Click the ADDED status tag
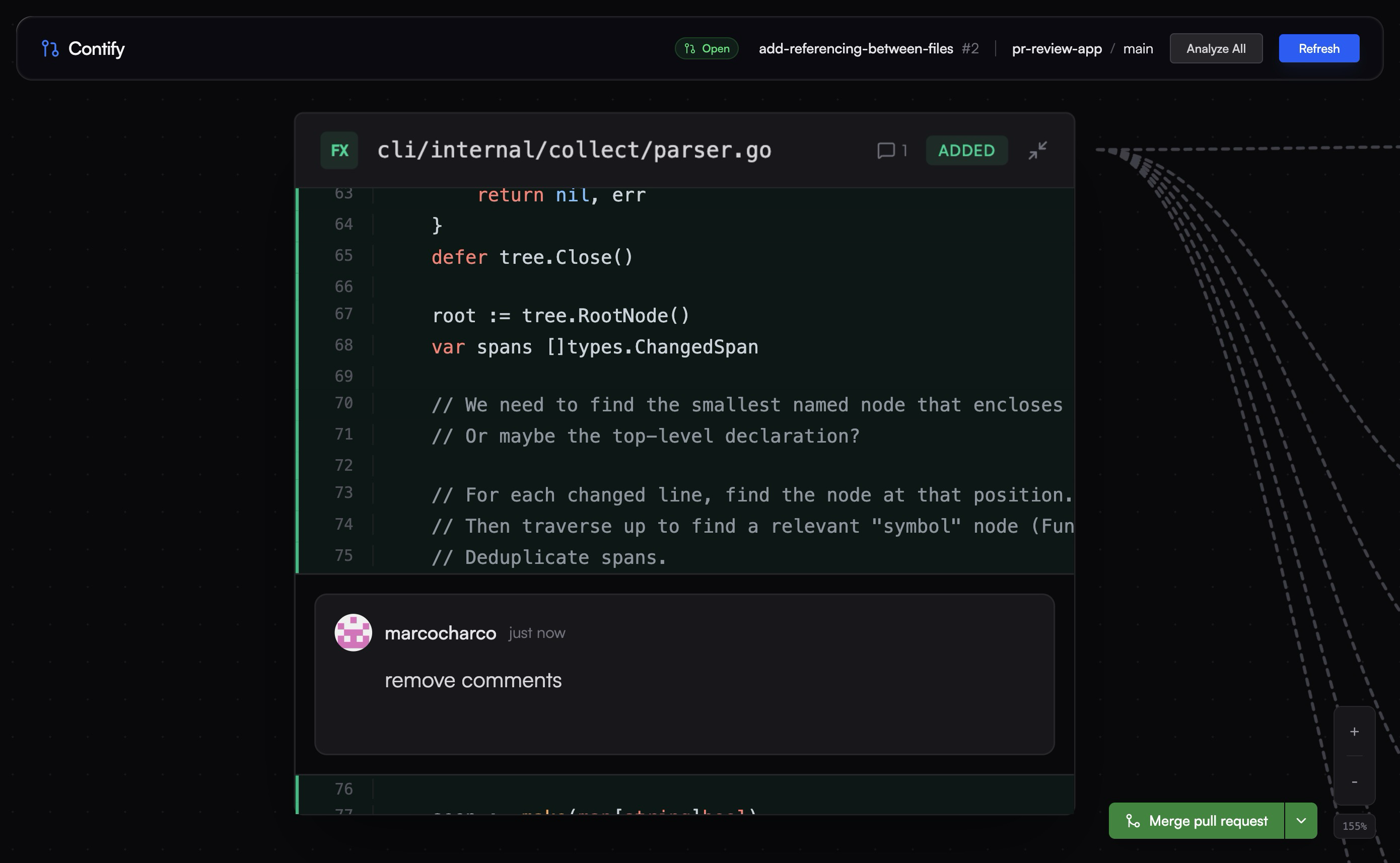This screenshot has height=863, width=1400. tap(966, 151)
